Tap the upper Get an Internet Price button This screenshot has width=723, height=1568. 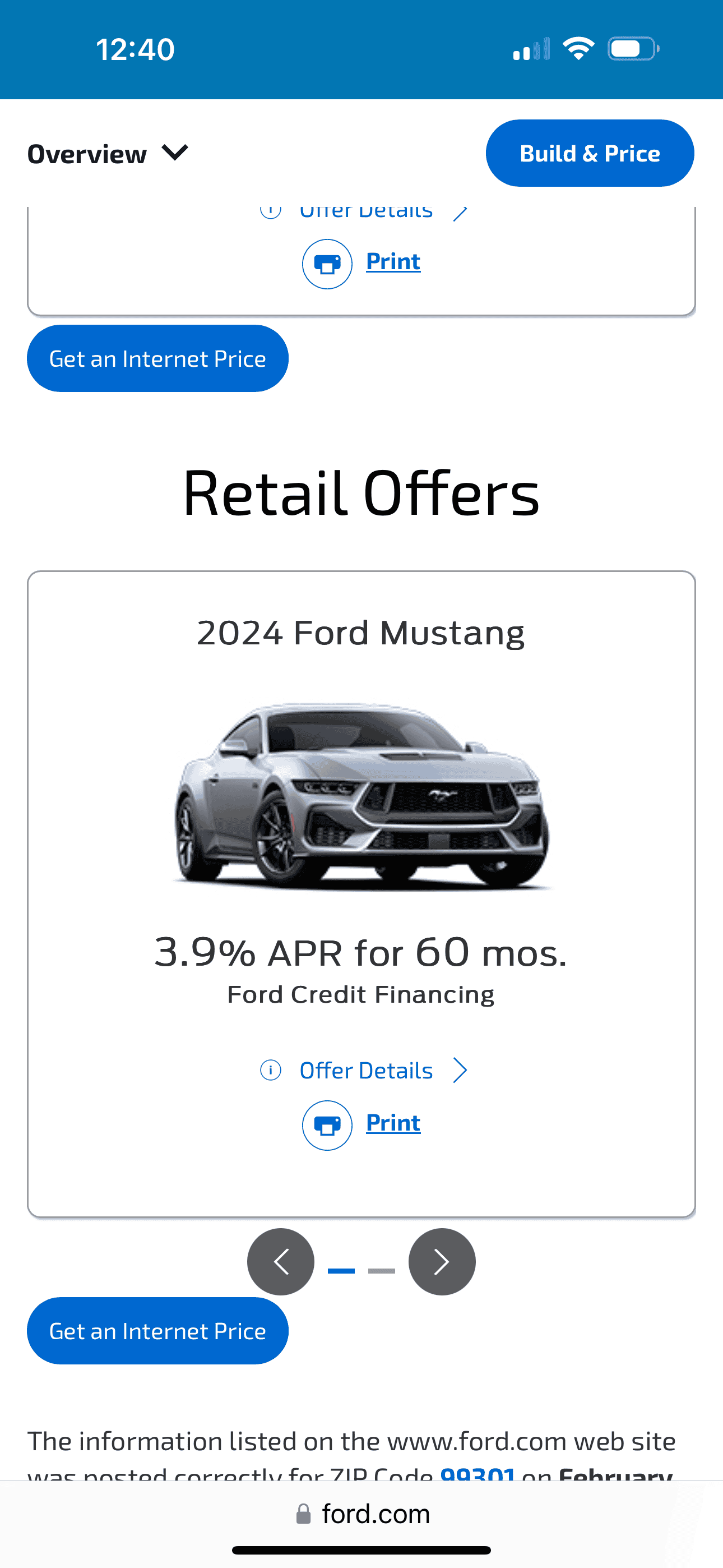157,358
